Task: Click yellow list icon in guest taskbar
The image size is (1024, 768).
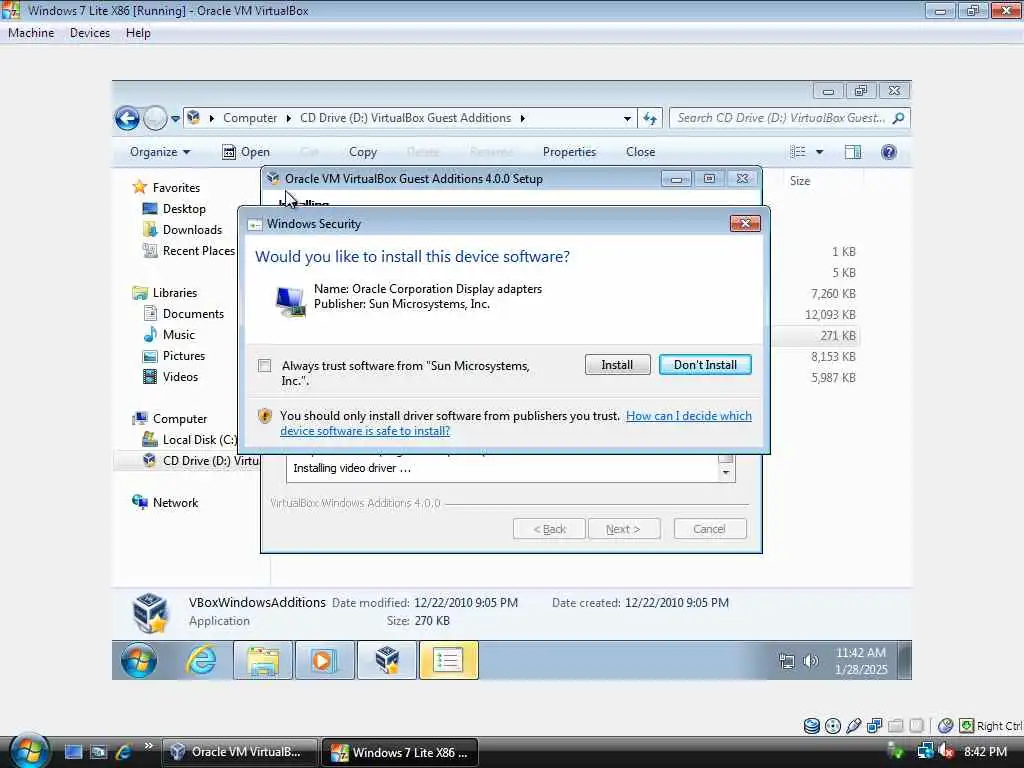Action: pos(449,660)
